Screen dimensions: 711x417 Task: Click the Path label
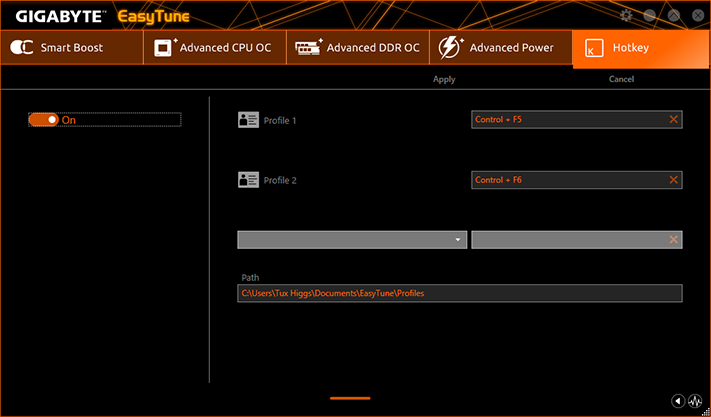[x=250, y=277]
